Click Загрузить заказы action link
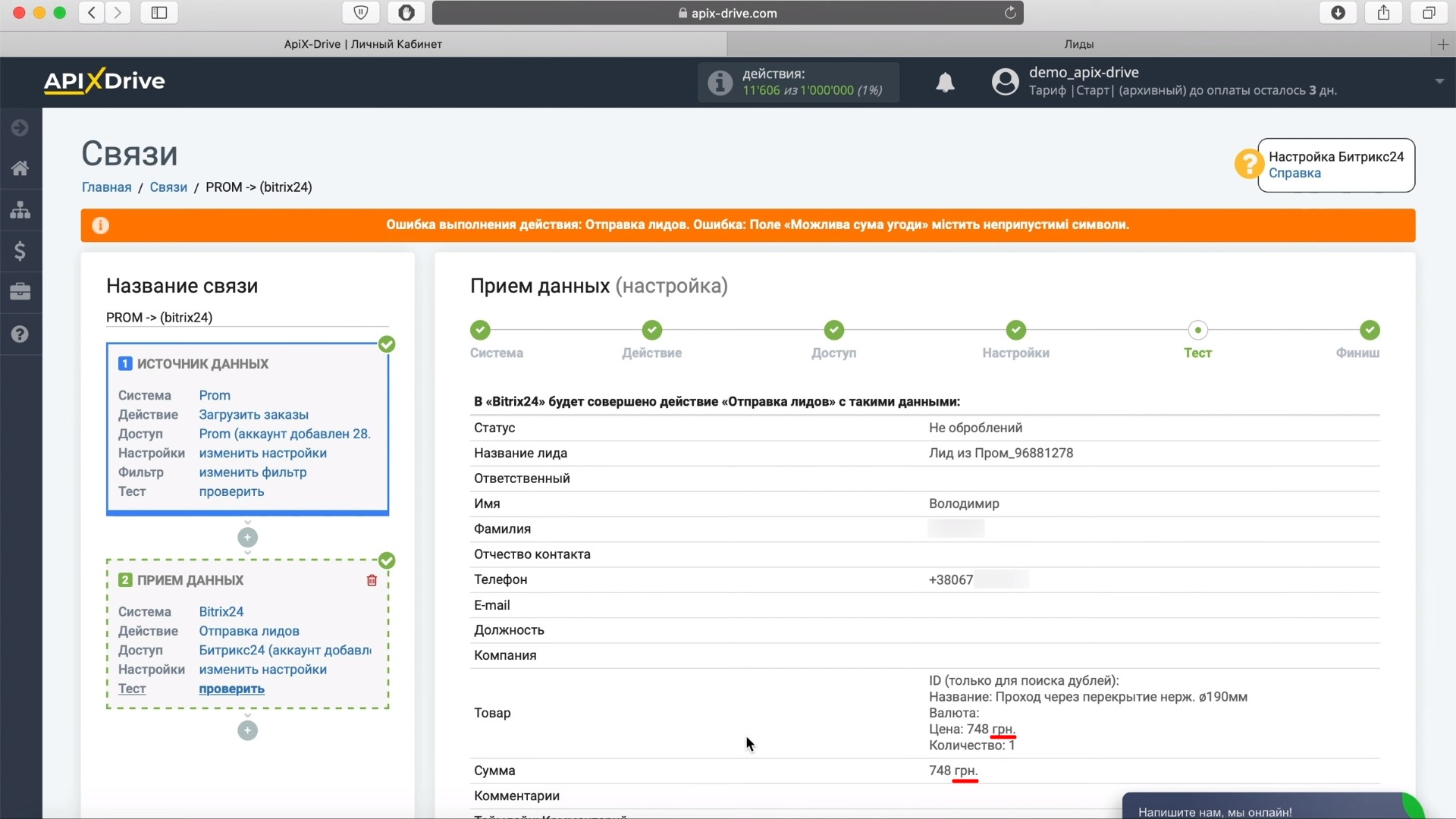The image size is (1456, 819). point(253,415)
